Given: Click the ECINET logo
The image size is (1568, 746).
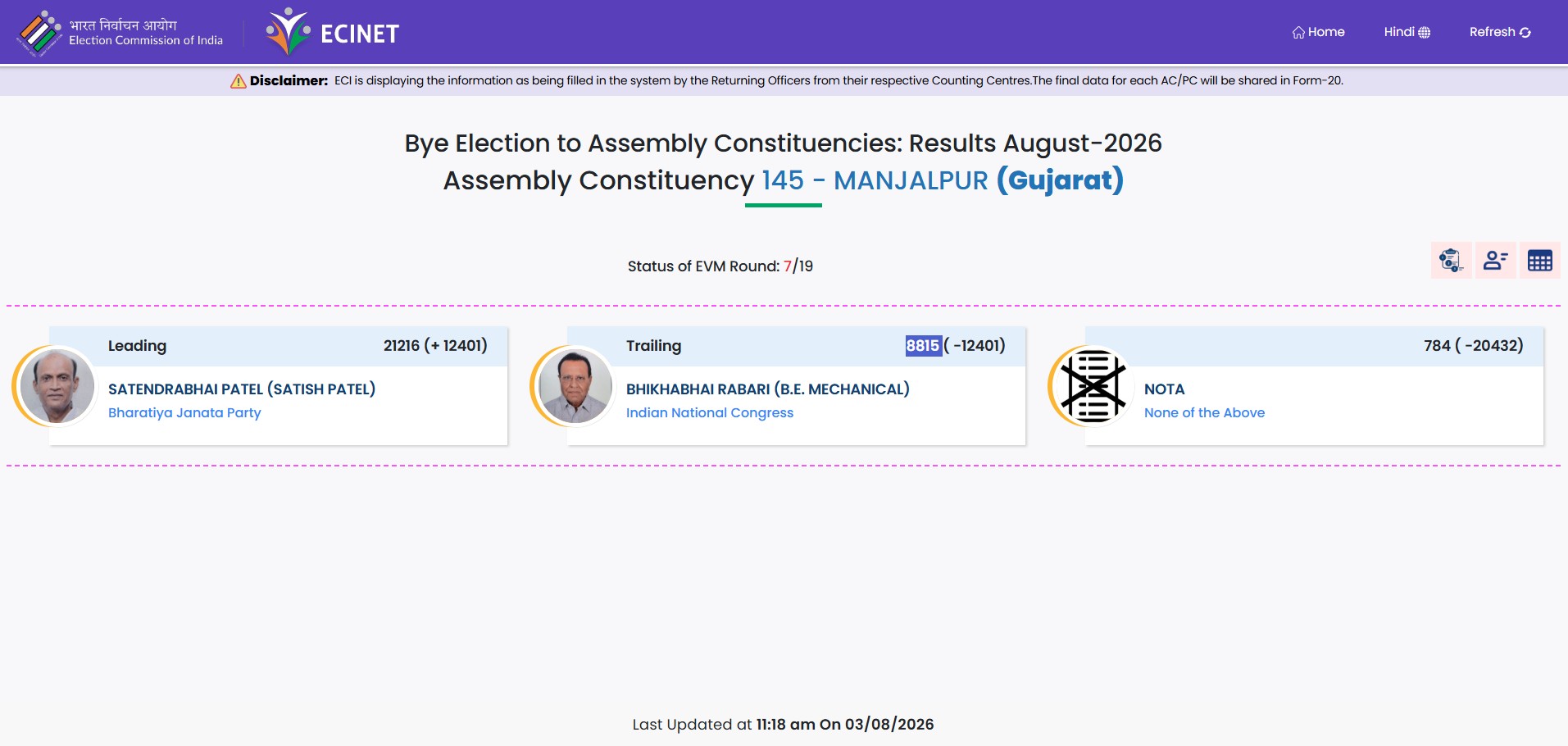Looking at the screenshot, I should (x=332, y=32).
